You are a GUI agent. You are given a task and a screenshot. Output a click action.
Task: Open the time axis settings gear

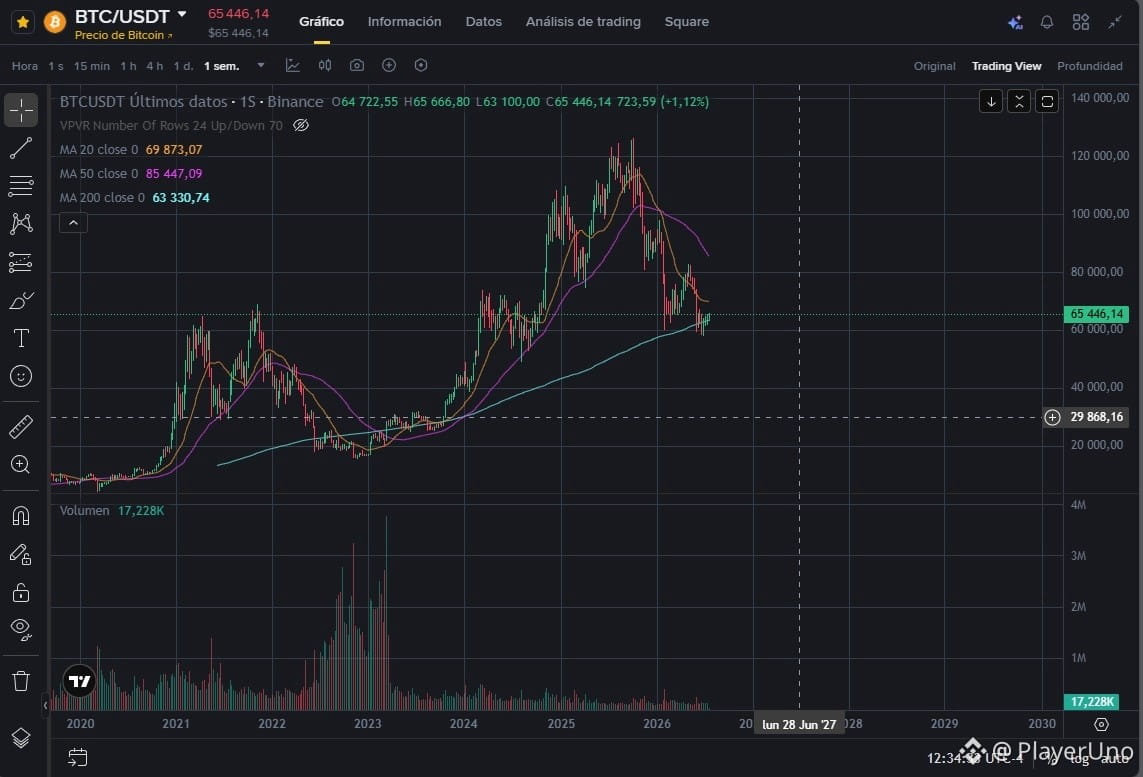click(x=1101, y=724)
